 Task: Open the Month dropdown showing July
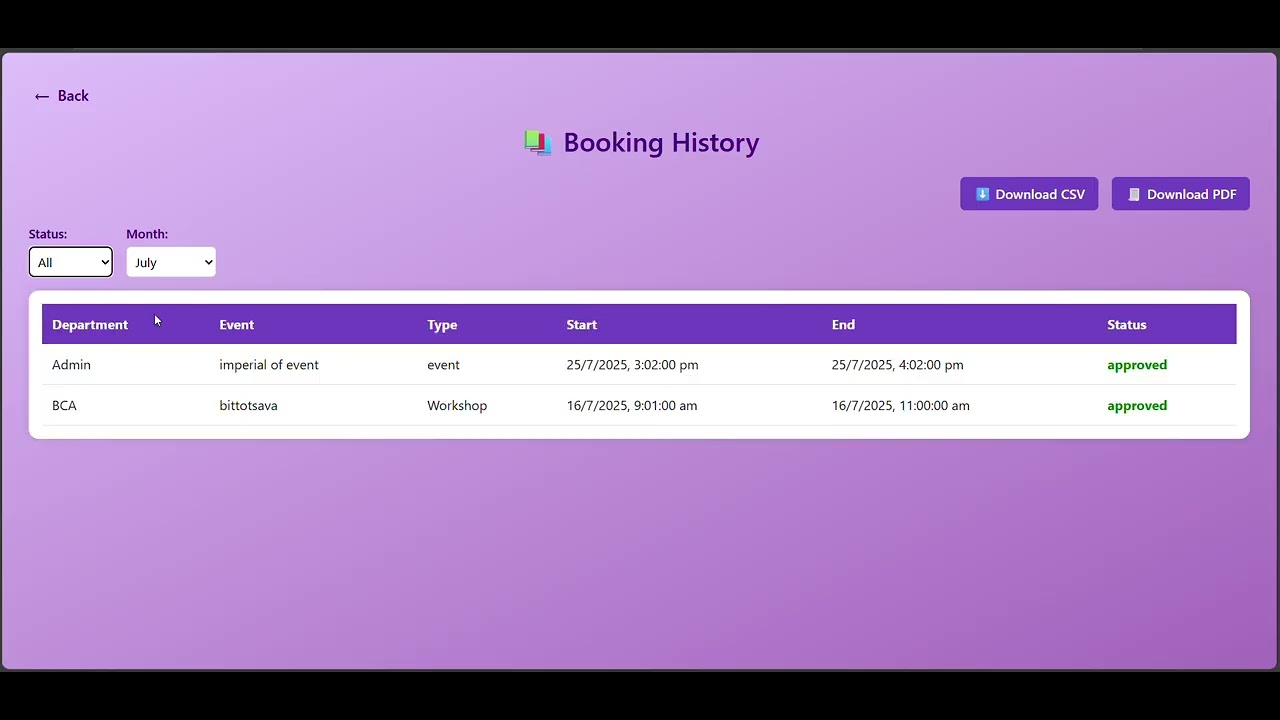click(171, 262)
